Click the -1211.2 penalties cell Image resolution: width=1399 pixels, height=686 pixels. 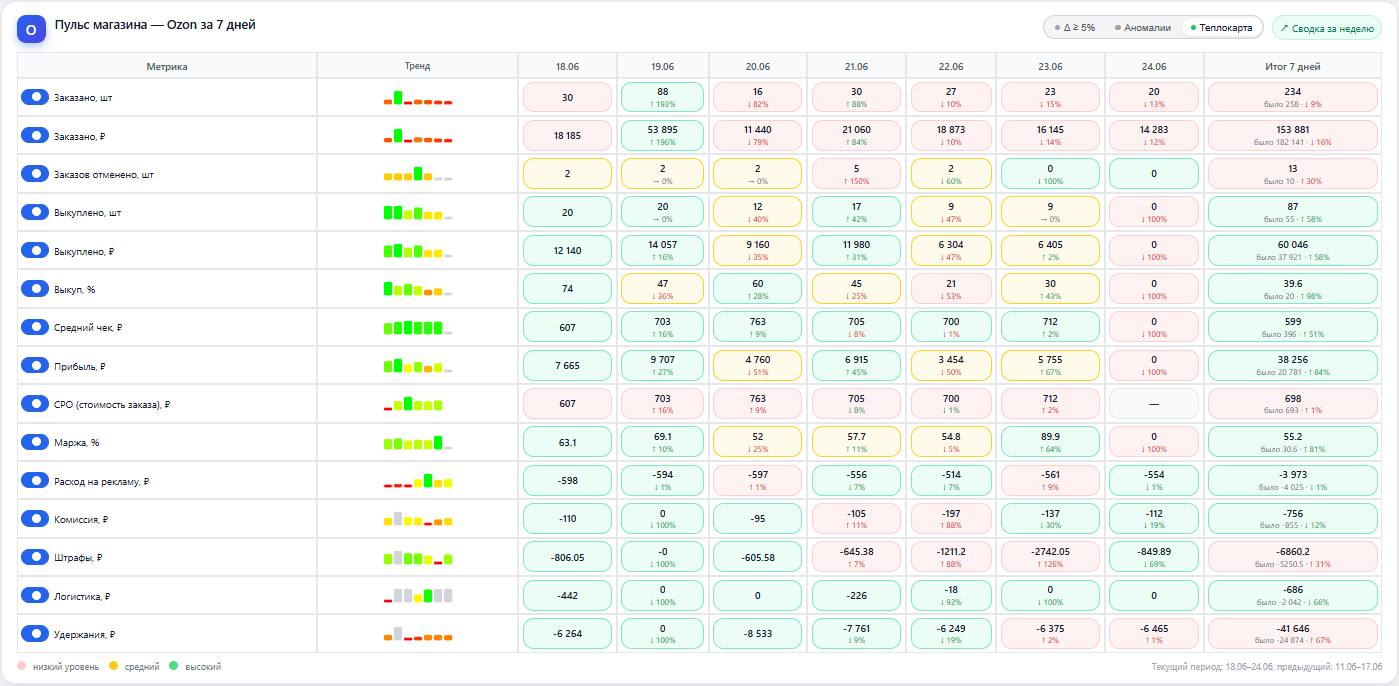pyautogui.click(x=951, y=557)
